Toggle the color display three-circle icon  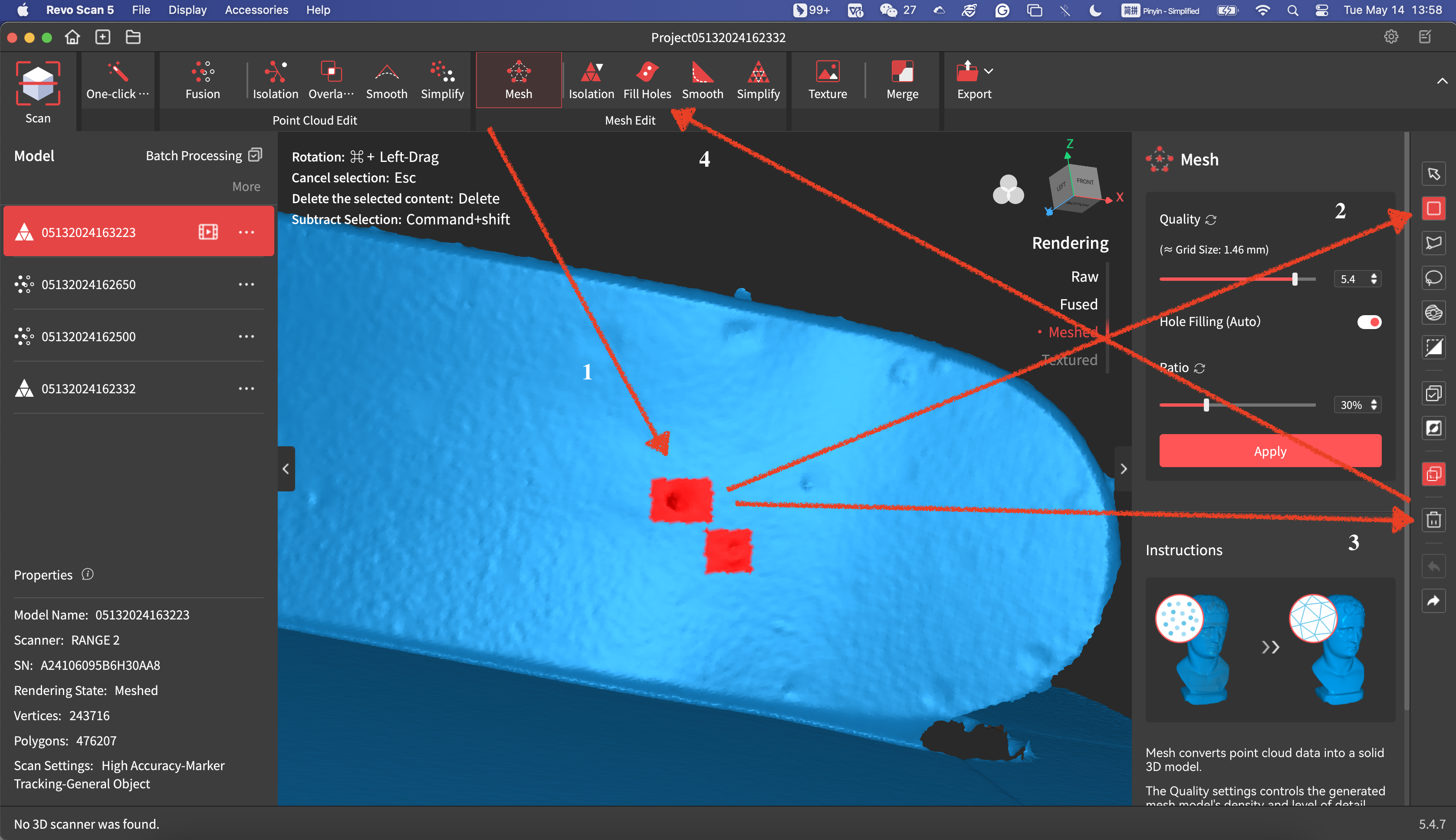point(1008,190)
